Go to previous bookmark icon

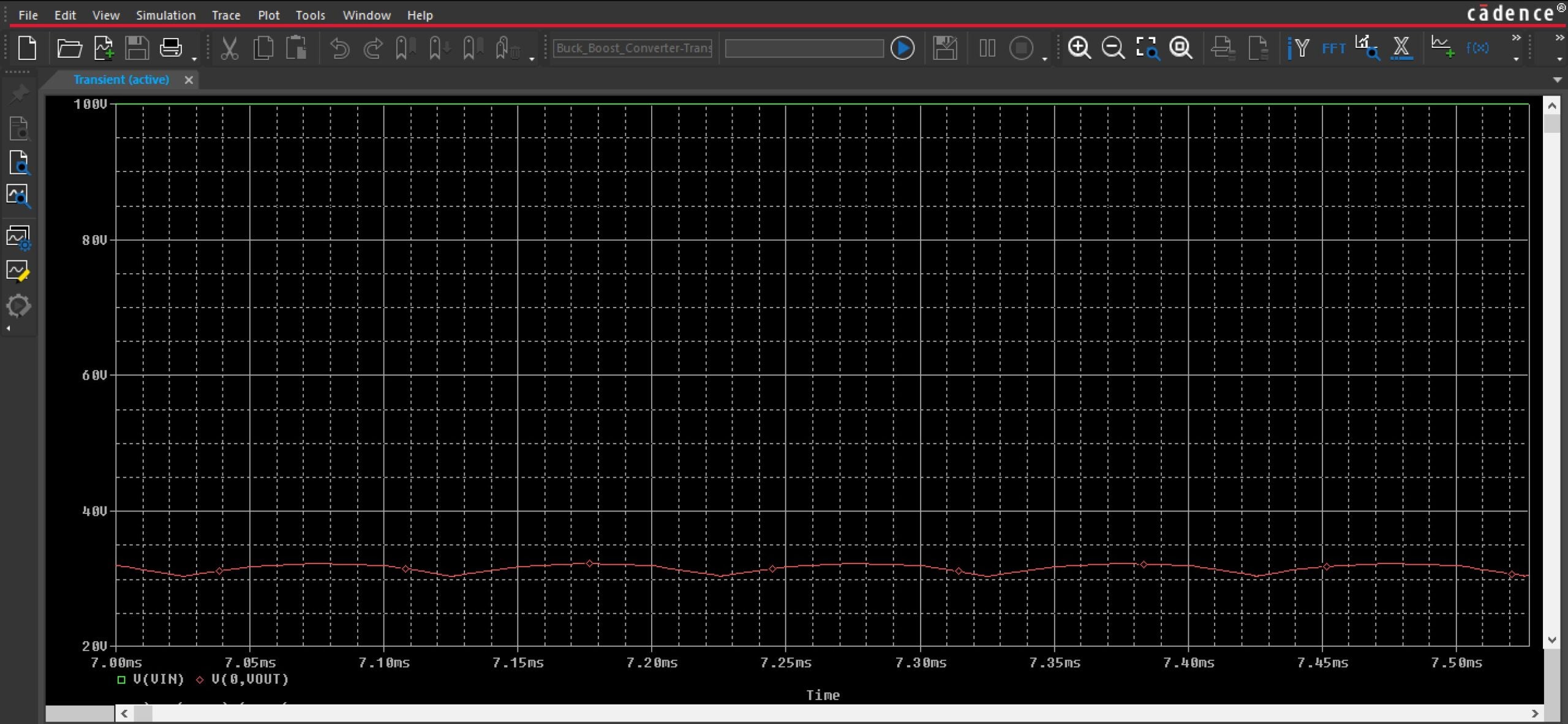[x=472, y=48]
